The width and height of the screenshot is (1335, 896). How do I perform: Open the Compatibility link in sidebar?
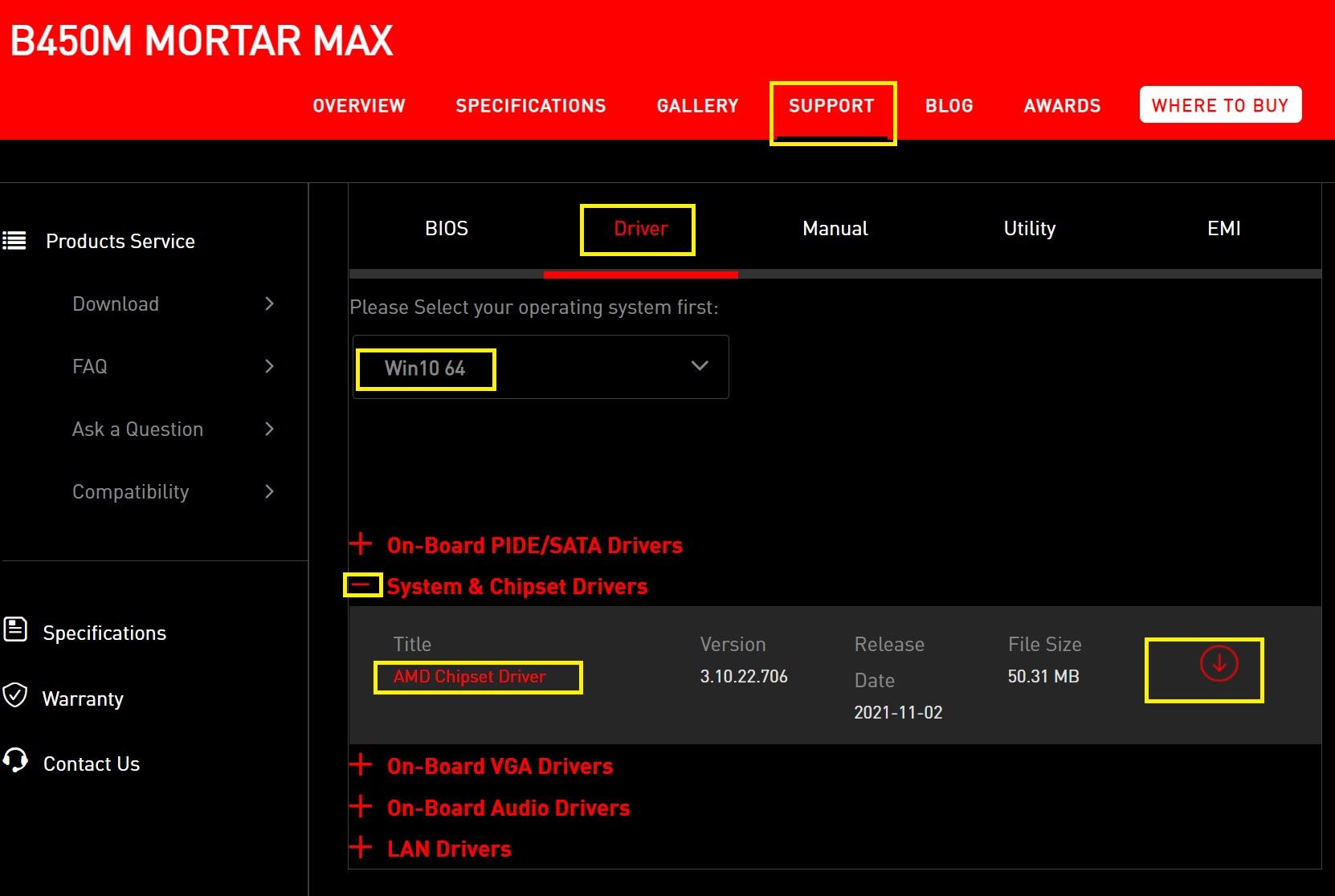point(131,491)
